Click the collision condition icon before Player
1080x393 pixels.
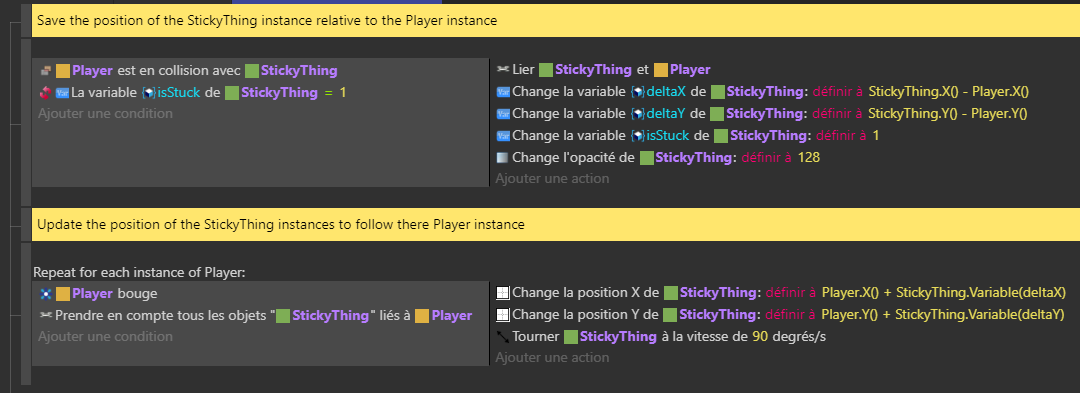(45, 70)
